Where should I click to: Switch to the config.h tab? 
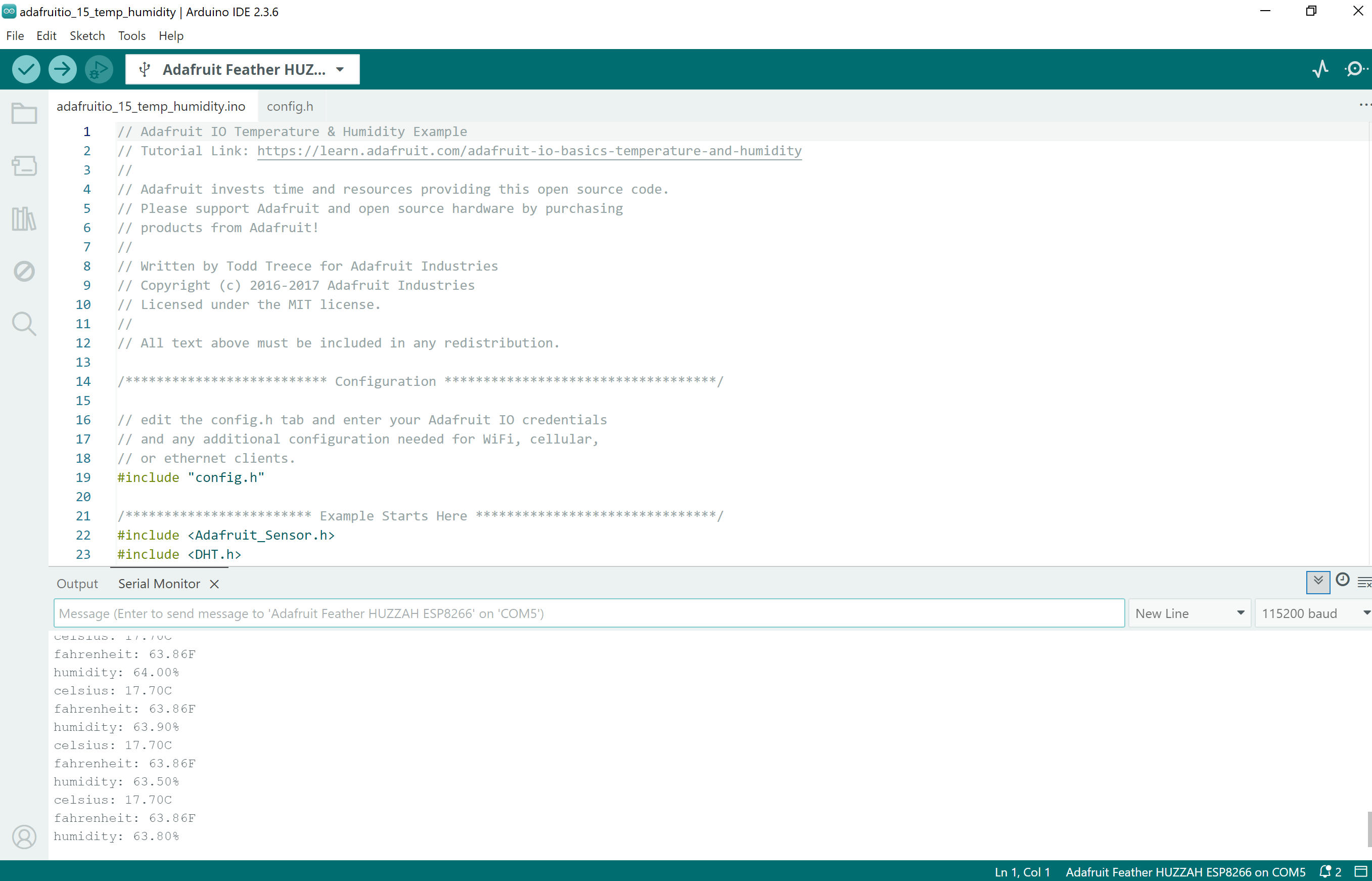(290, 106)
